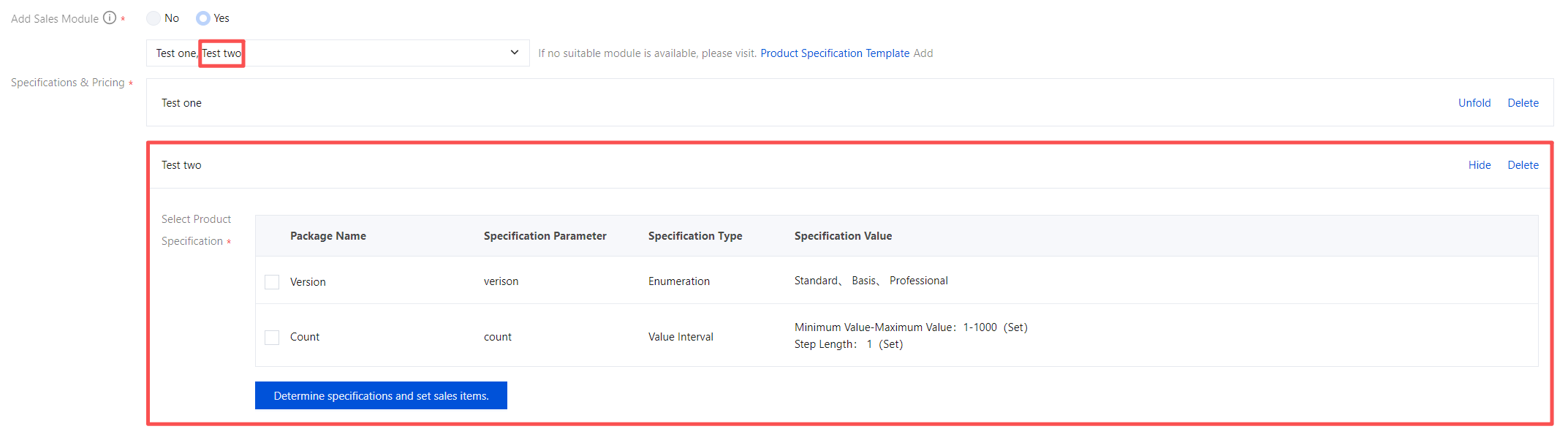Click Set next to Minimum-Maximum Value
The height and width of the screenshot is (448, 1568).
(1015, 327)
